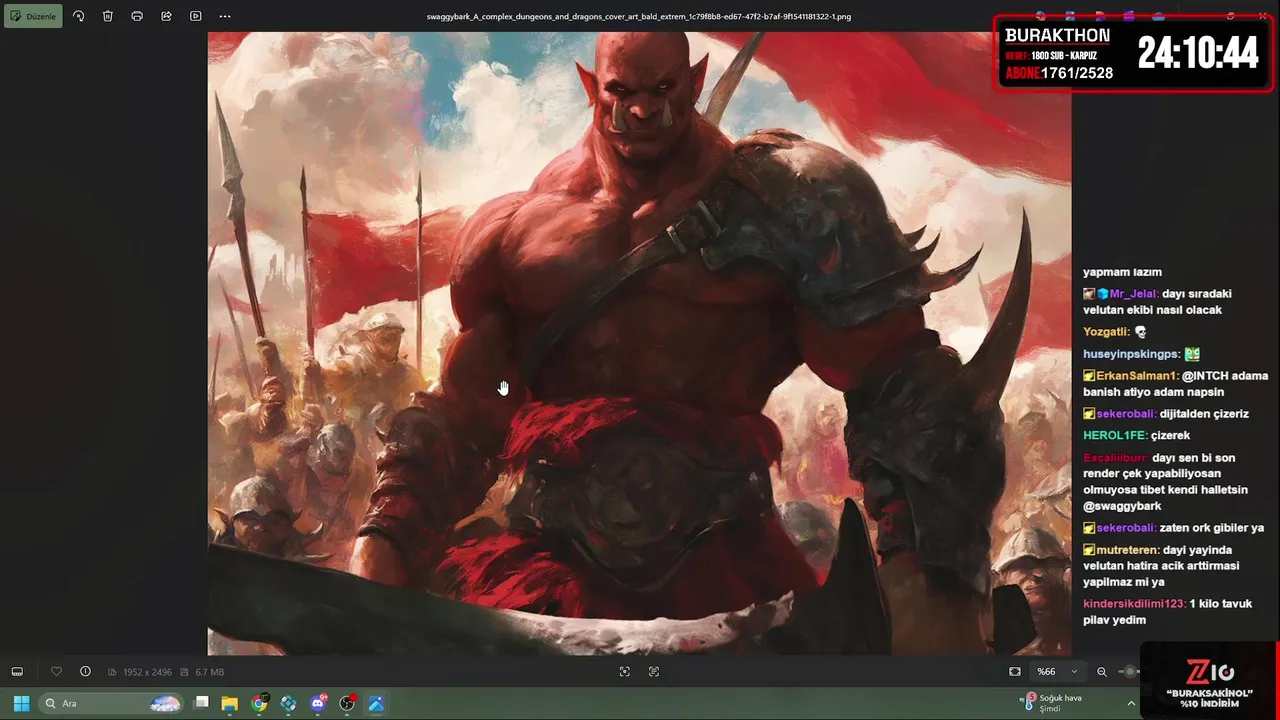Favorite the image with the heart icon
The height and width of the screenshot is (720, 1280).
click(56, 672)
